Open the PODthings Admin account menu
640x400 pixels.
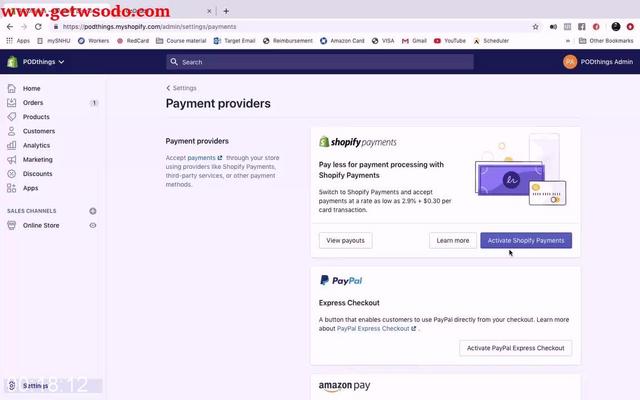point(598,62)
